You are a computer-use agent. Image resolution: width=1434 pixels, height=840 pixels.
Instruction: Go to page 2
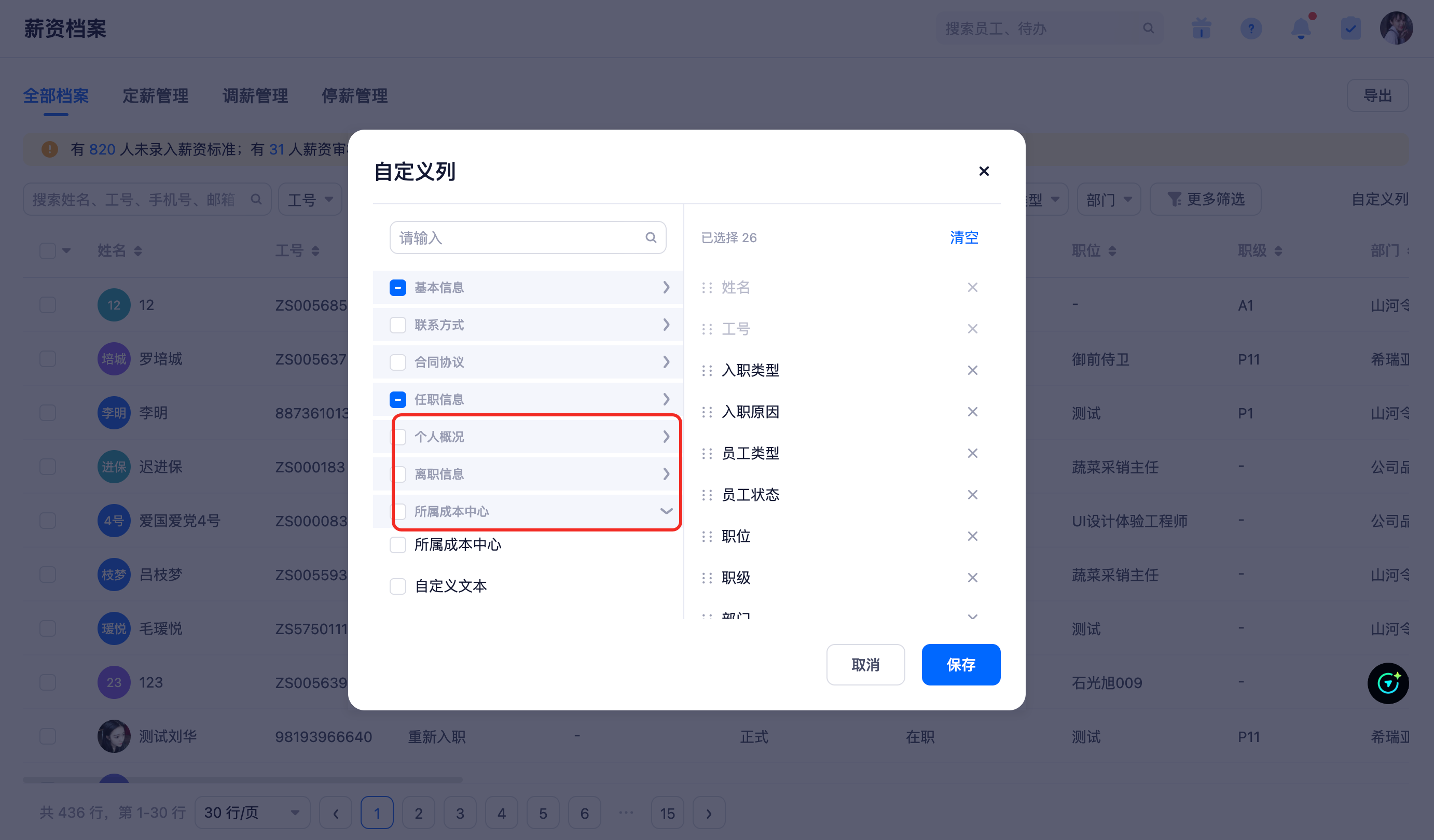(418, 813)
